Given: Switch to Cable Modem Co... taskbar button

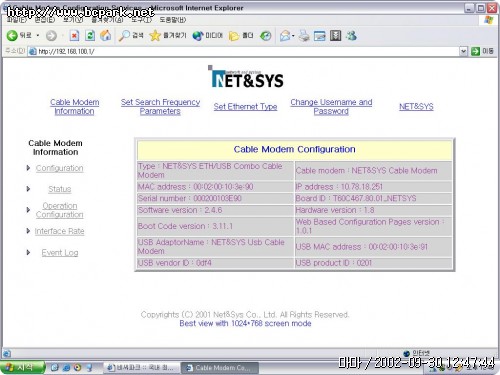Looking at the screenshot, I should tap(220, 368).
